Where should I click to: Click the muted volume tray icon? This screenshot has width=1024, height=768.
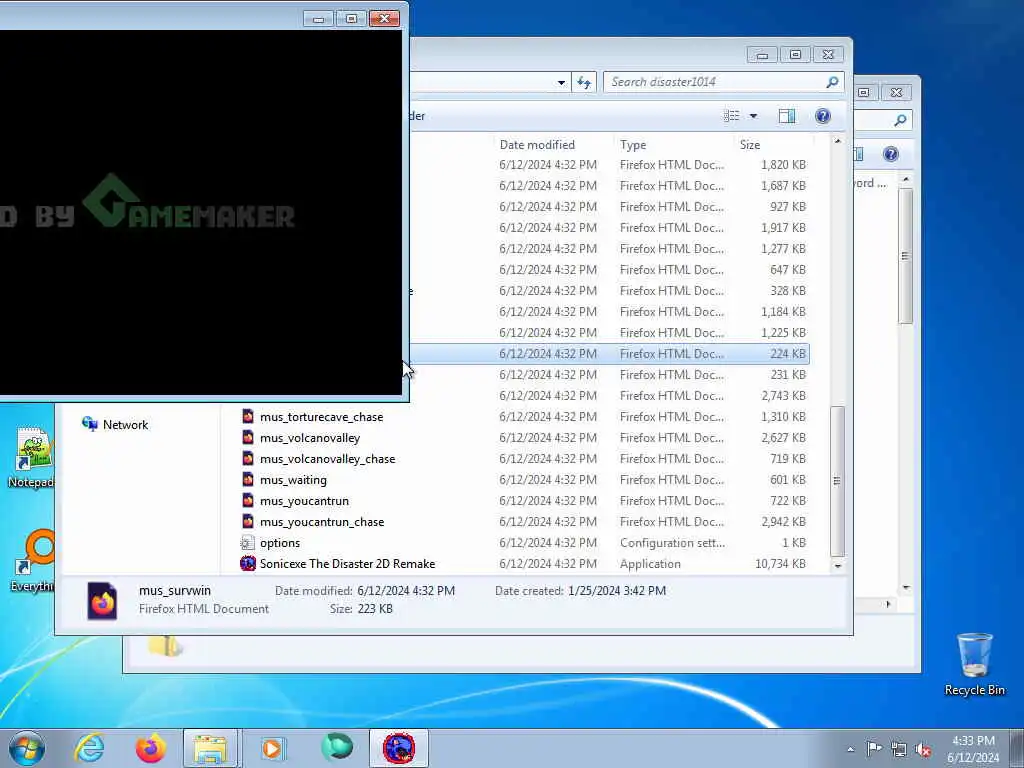923,749
